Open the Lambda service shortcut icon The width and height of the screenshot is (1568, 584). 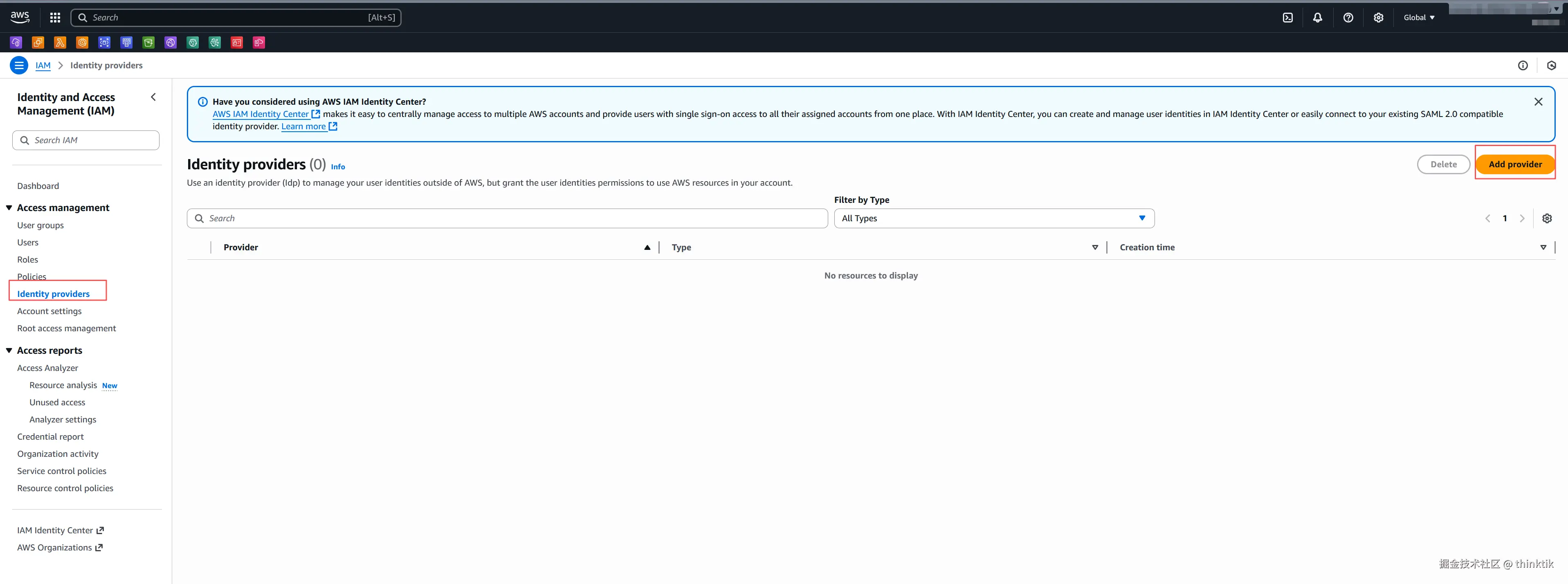60,43
